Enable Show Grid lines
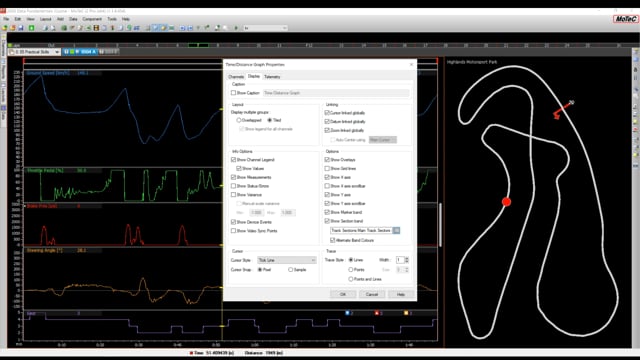Screen dimensions: 640x360 (327, 168)
